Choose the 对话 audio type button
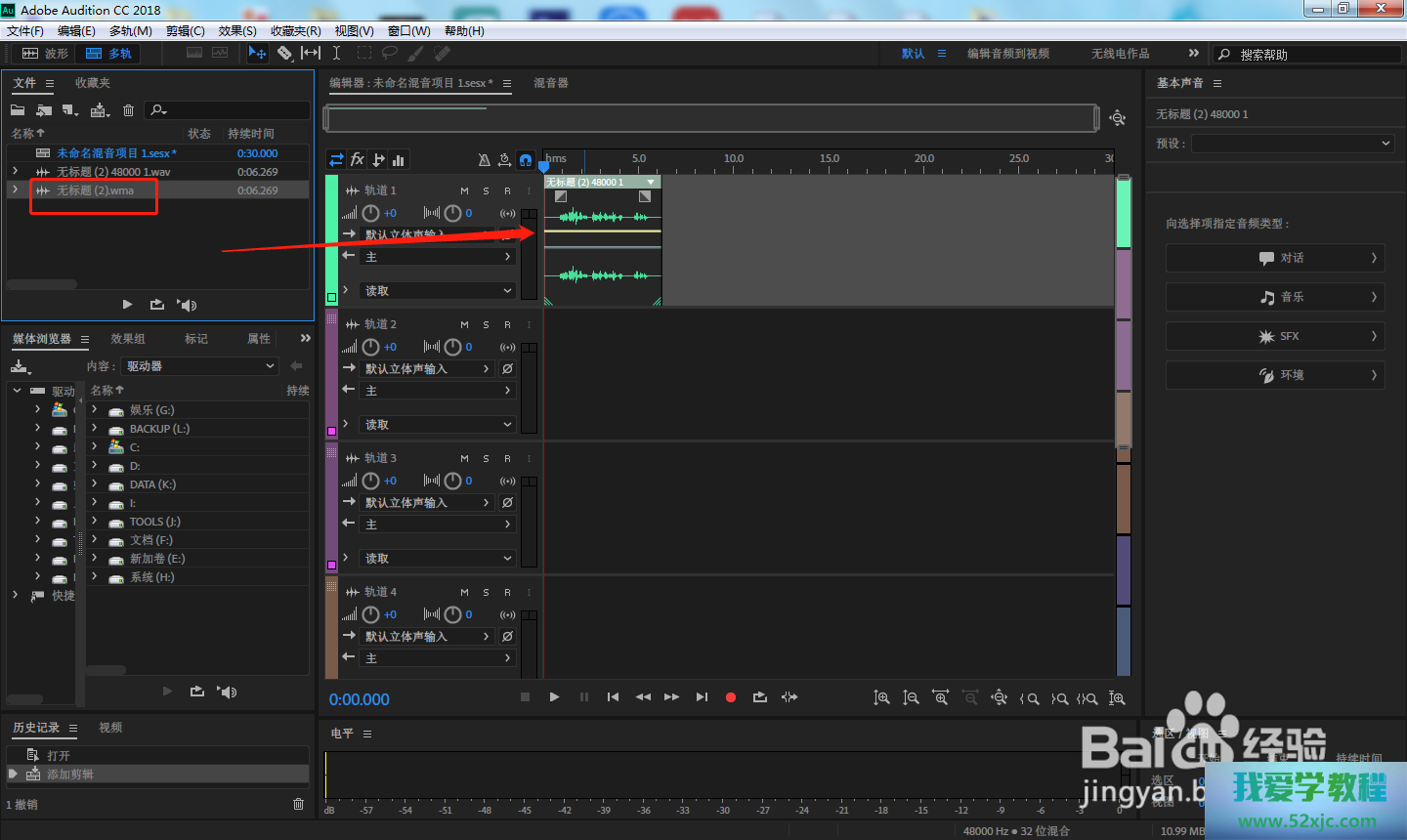1407x840 pixels. point(1274,258)
